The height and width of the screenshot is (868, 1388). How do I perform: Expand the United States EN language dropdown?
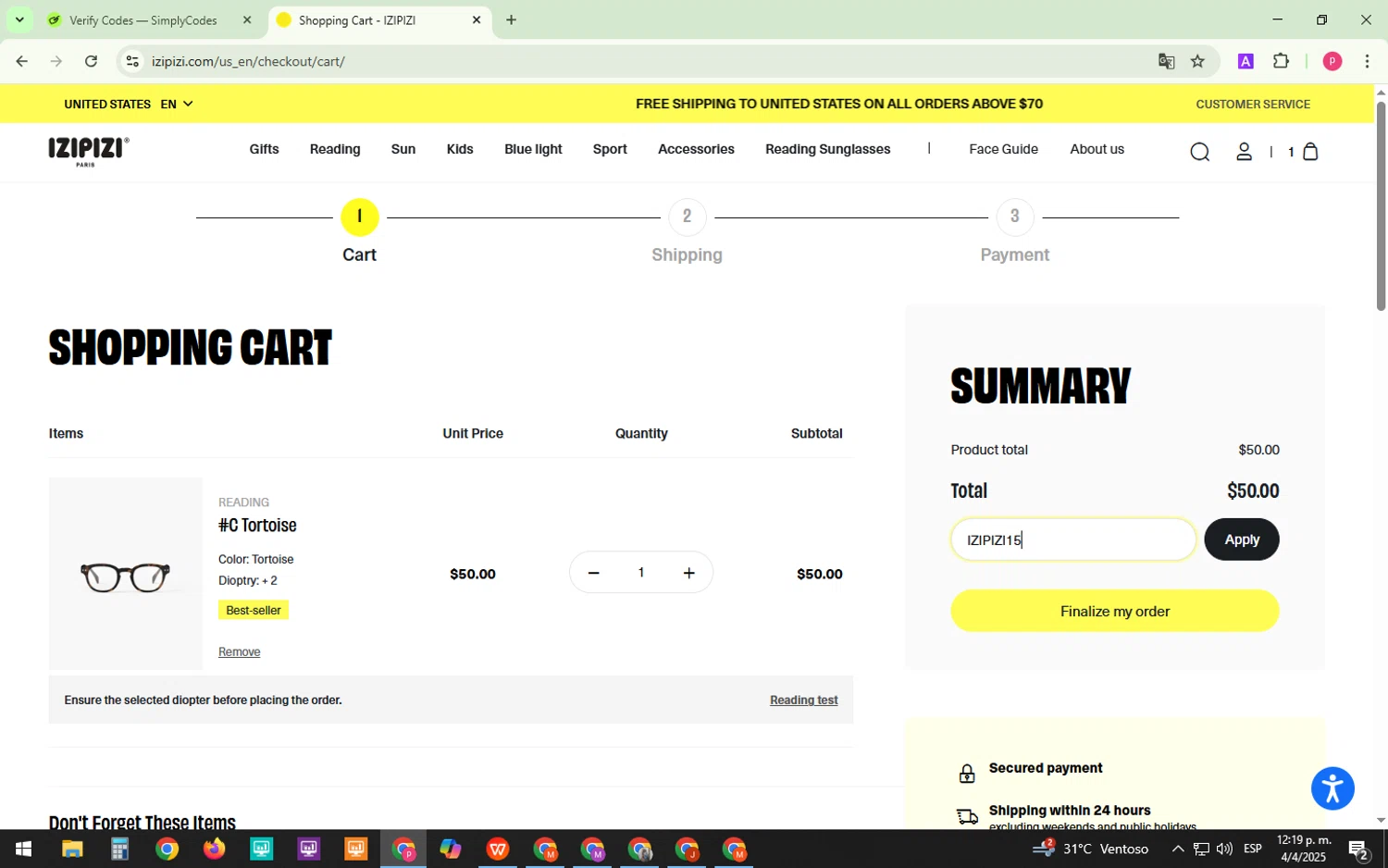[129, 104]
